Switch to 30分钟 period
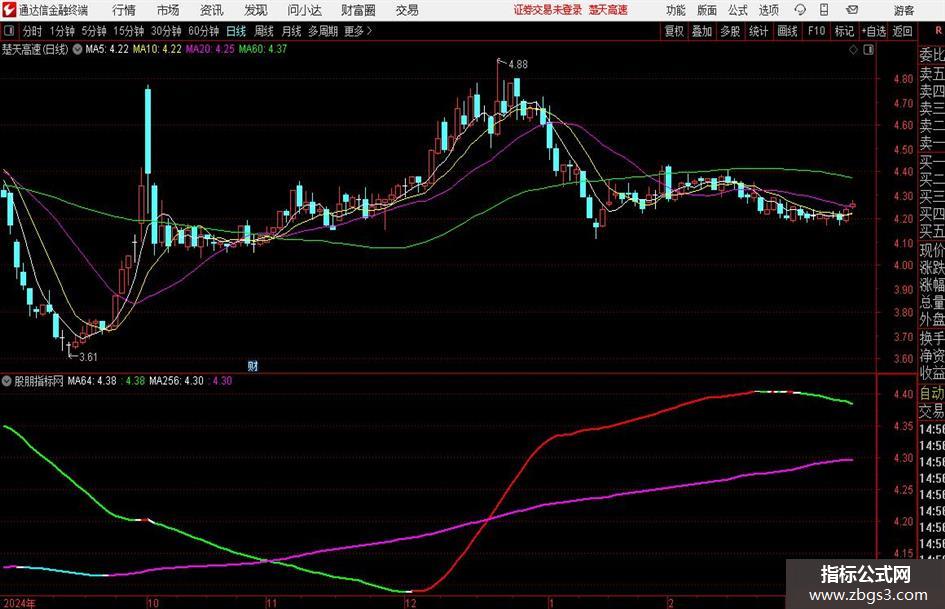The width and height of the screenshot is (945, 609). coord(166,31)
